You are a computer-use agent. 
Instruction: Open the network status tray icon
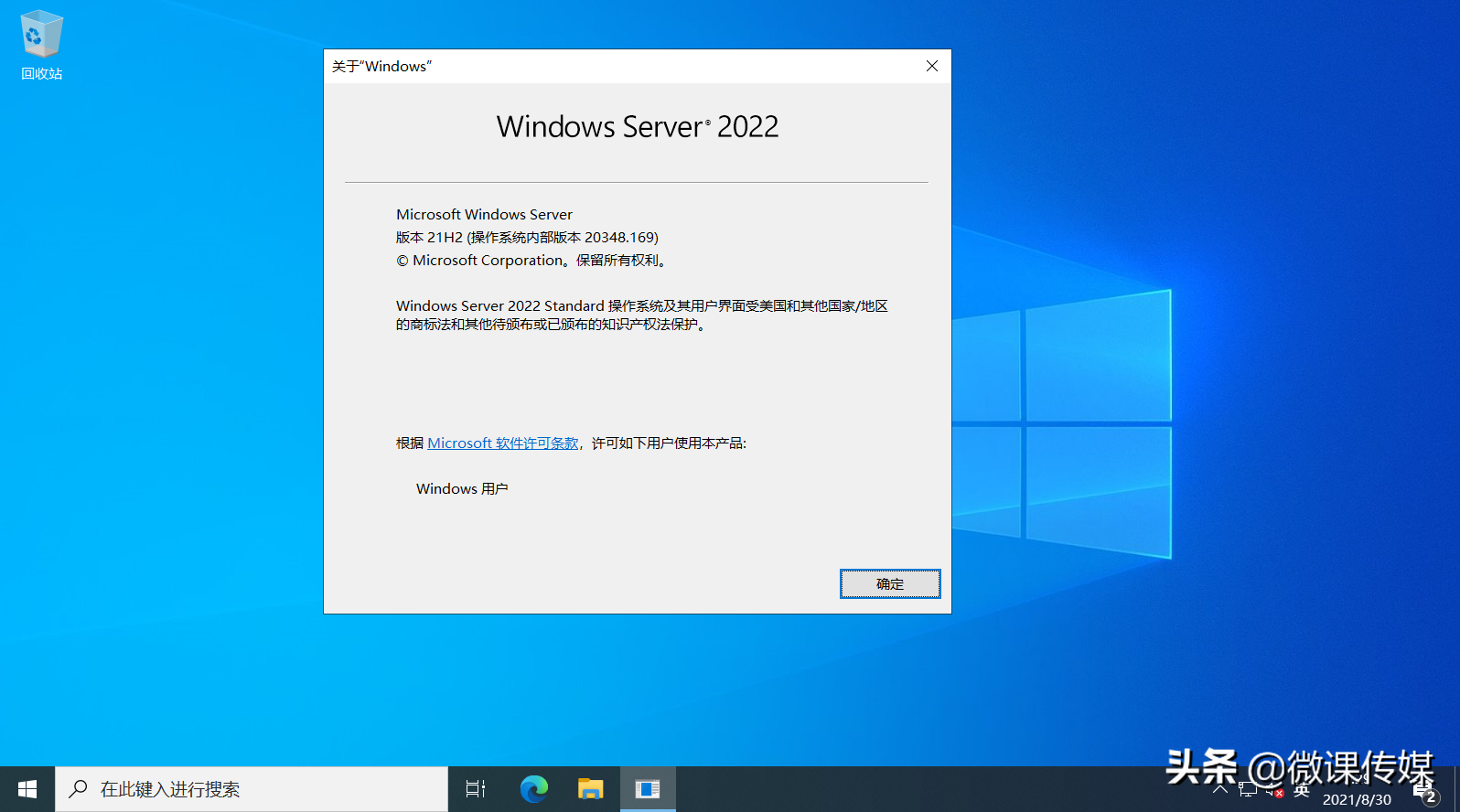point(1248,791)
